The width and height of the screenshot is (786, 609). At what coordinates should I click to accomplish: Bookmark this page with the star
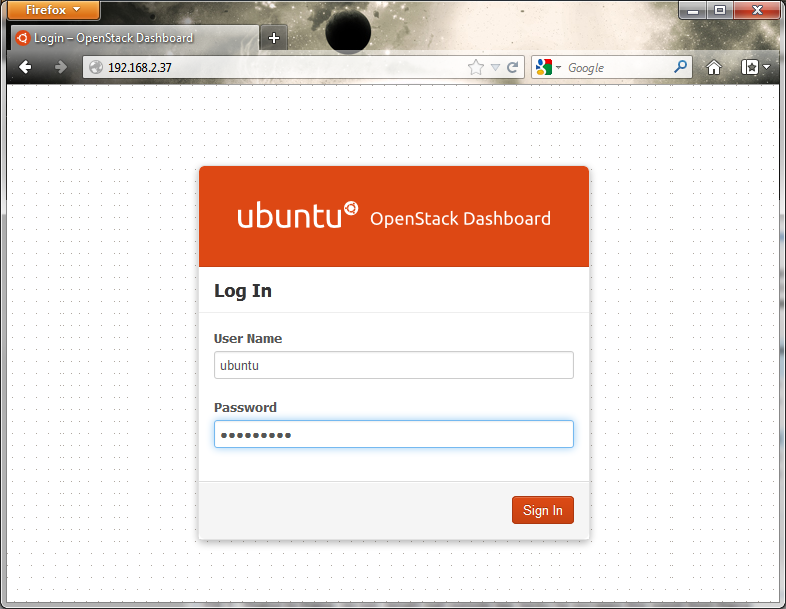click(x=476, y=67)
